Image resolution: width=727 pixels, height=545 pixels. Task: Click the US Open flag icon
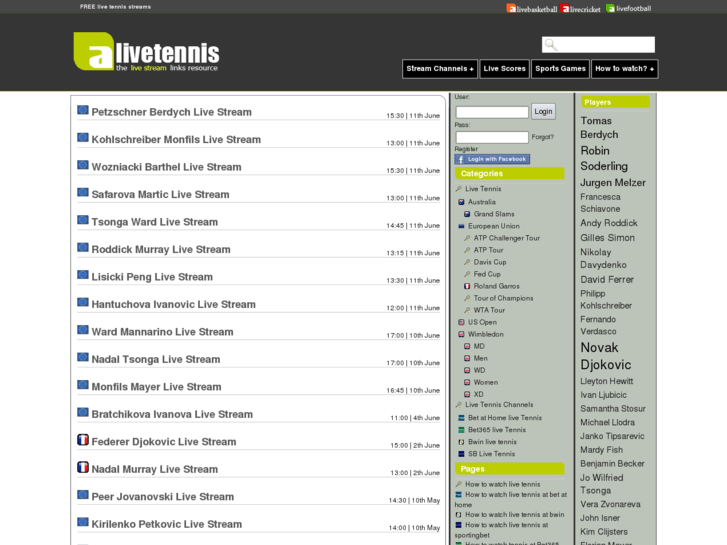(x=461, y=322)
